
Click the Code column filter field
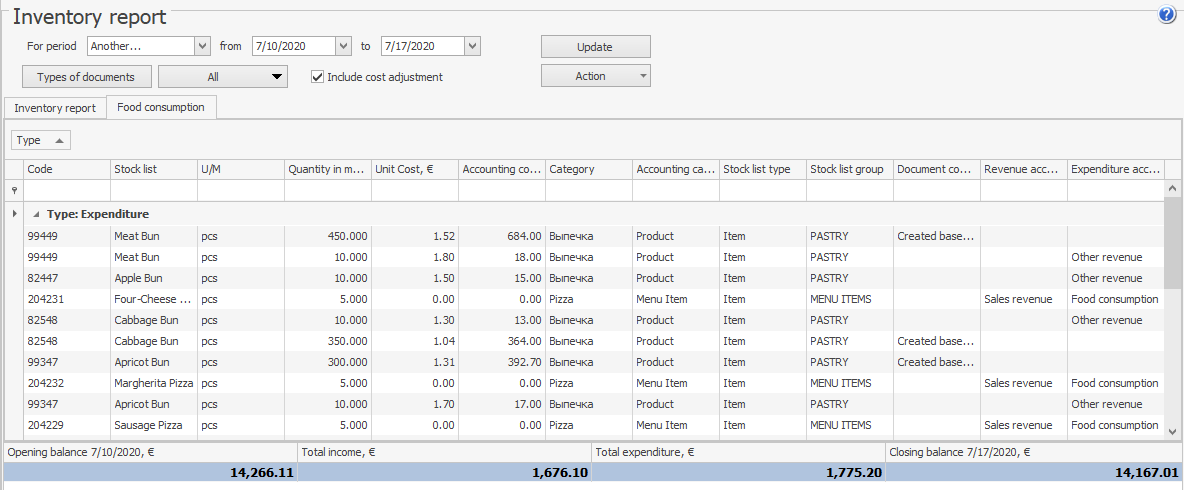pos(66,190)
